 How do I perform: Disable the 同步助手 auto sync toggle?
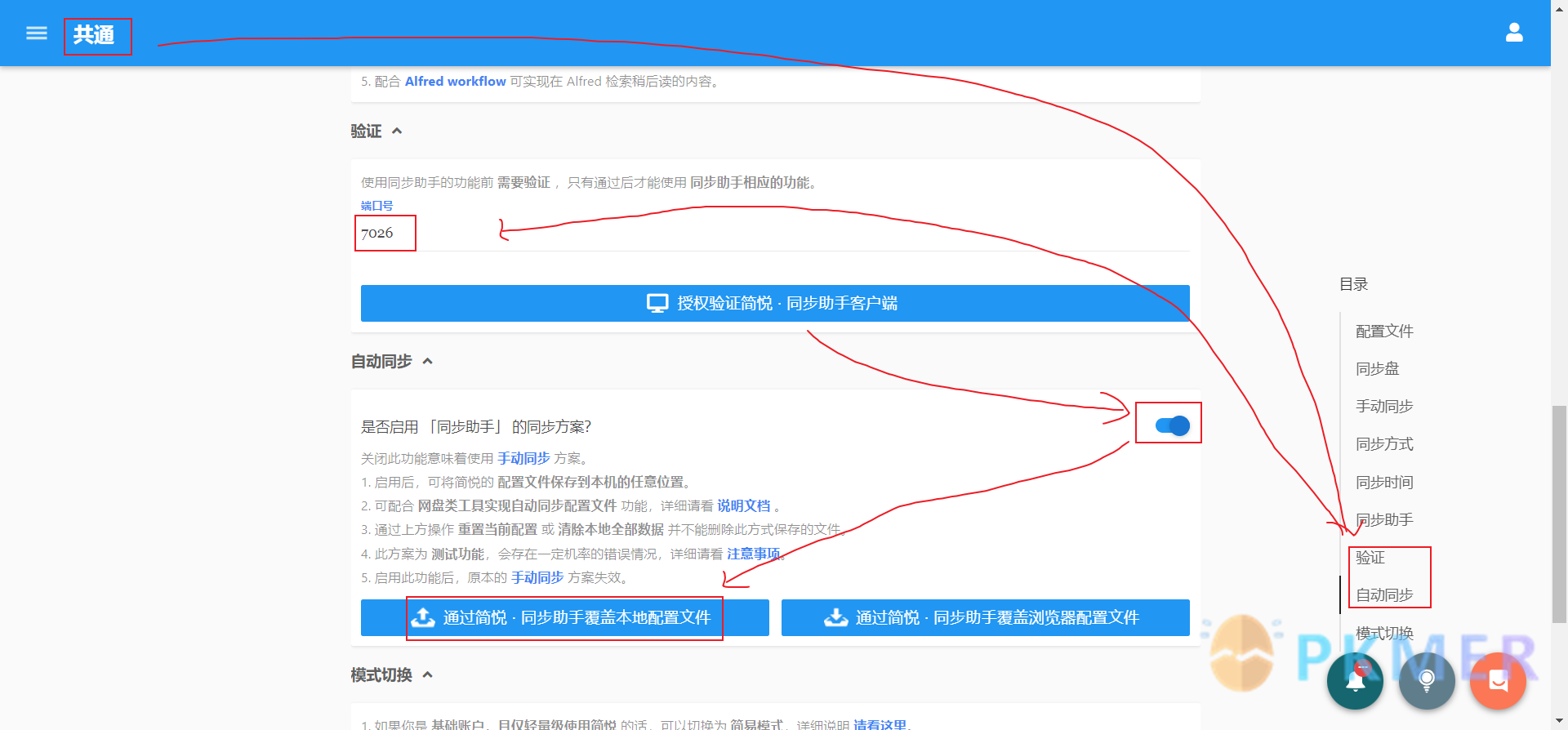[x=1172, y=425]
